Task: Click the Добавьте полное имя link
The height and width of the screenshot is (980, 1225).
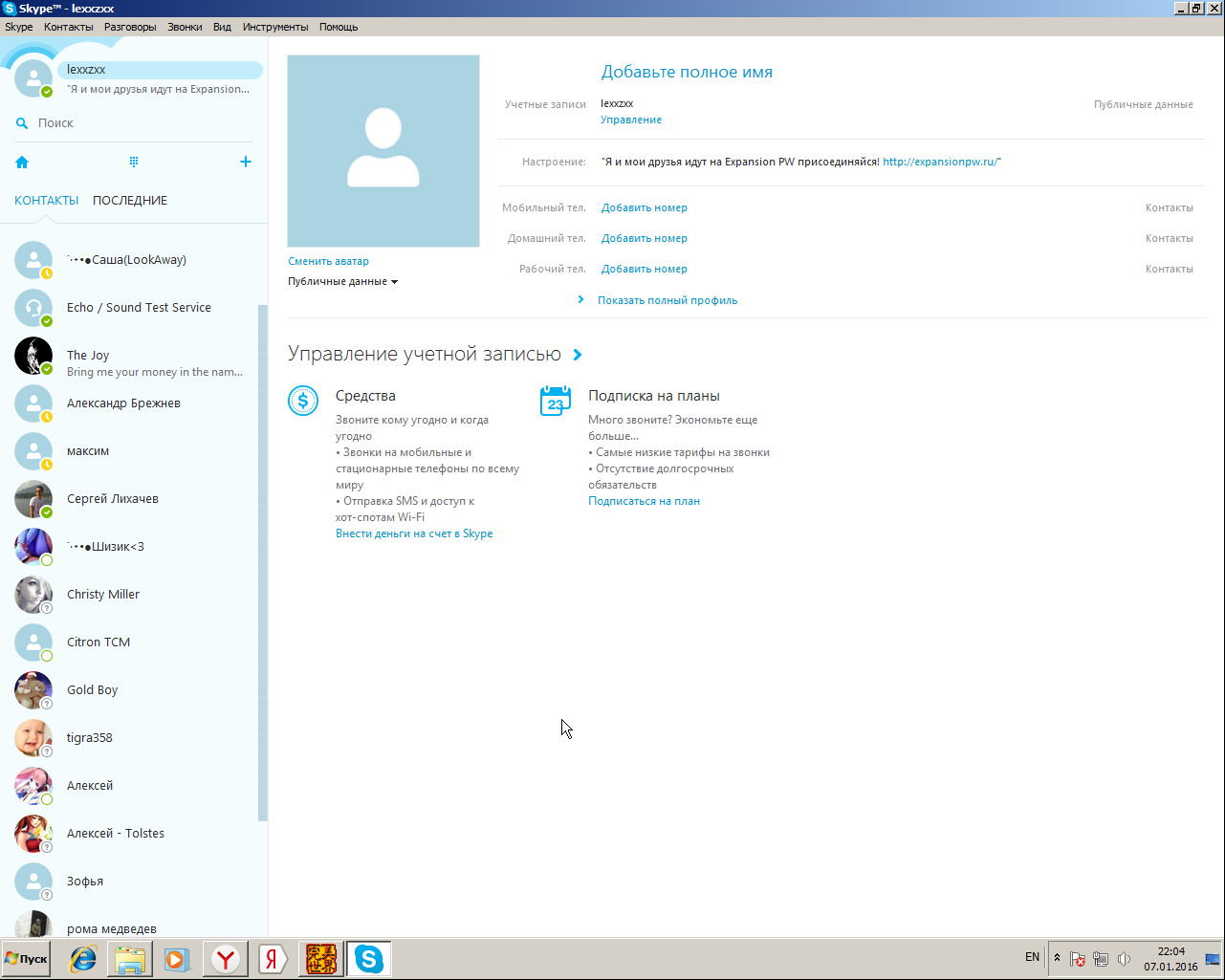Action: tap(687, 73)
